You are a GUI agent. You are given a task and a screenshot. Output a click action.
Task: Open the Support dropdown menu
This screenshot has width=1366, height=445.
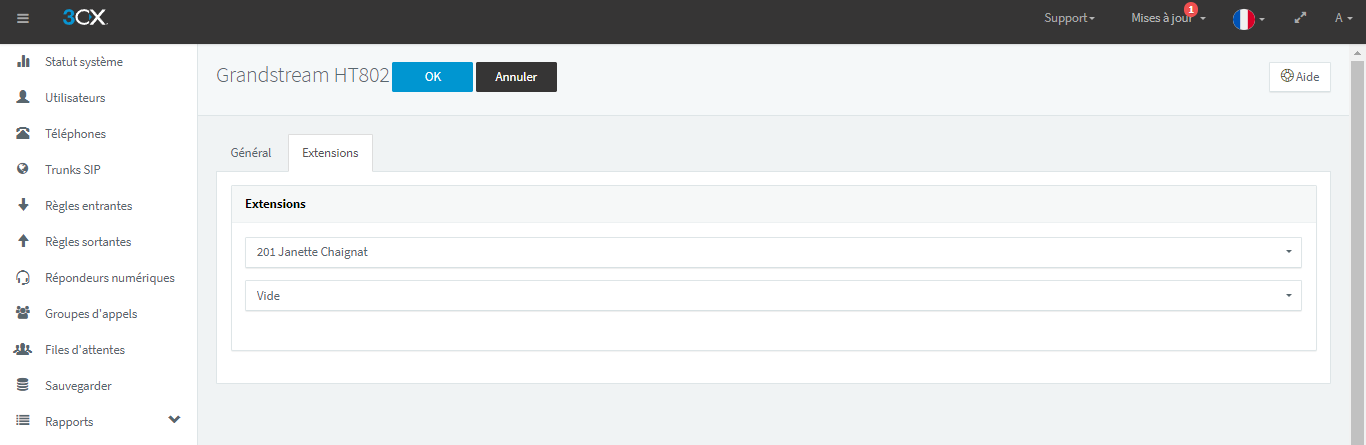(x=1069, y=18)
